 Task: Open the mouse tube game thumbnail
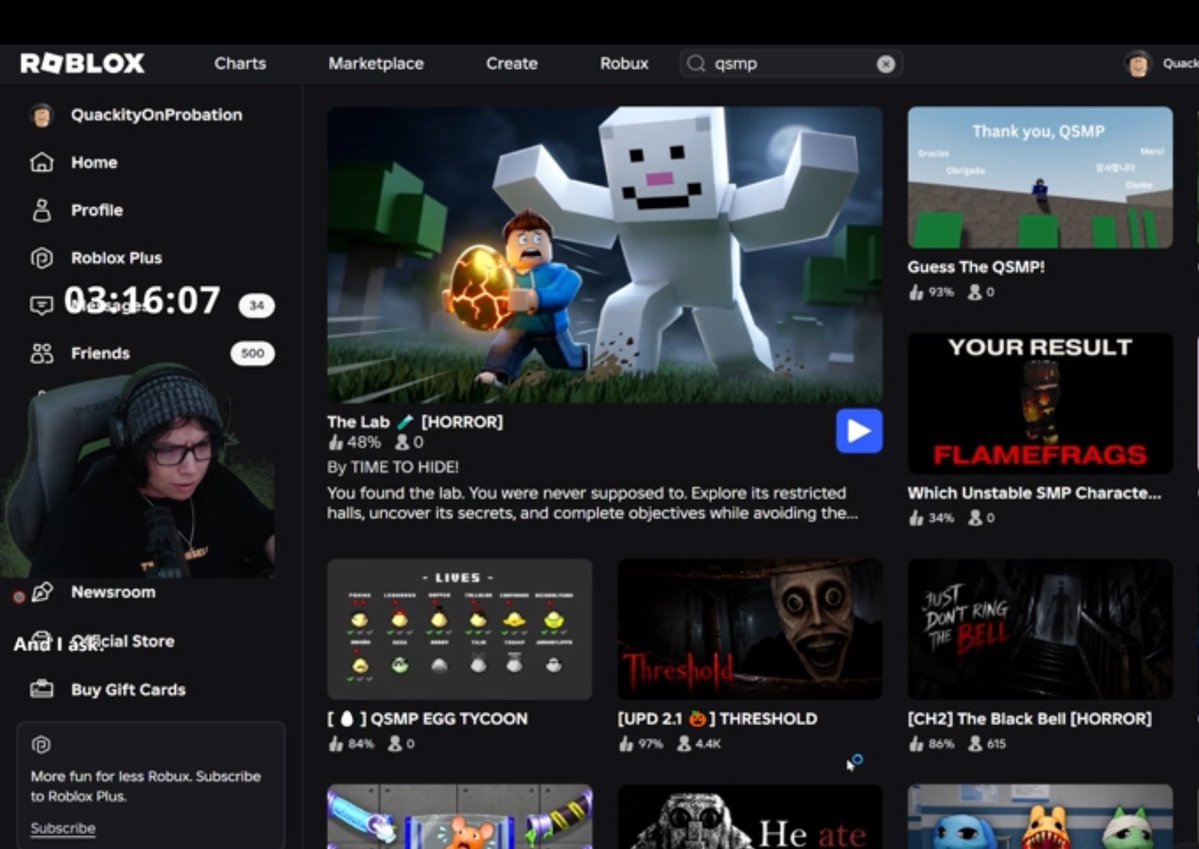460,816
